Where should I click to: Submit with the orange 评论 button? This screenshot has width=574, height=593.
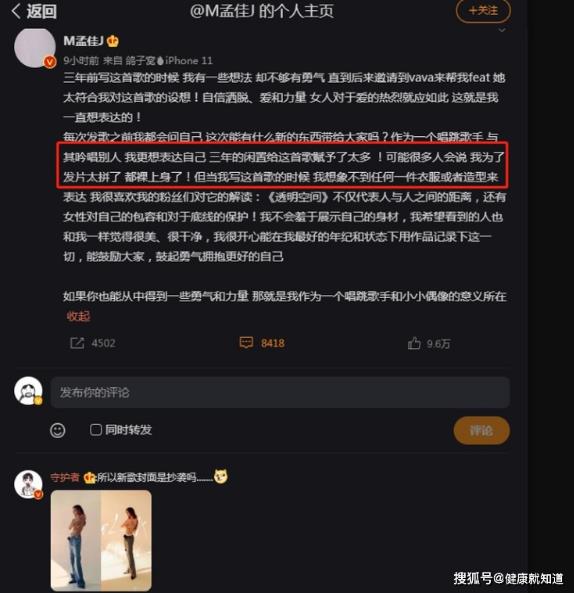(x=481, y=430)
